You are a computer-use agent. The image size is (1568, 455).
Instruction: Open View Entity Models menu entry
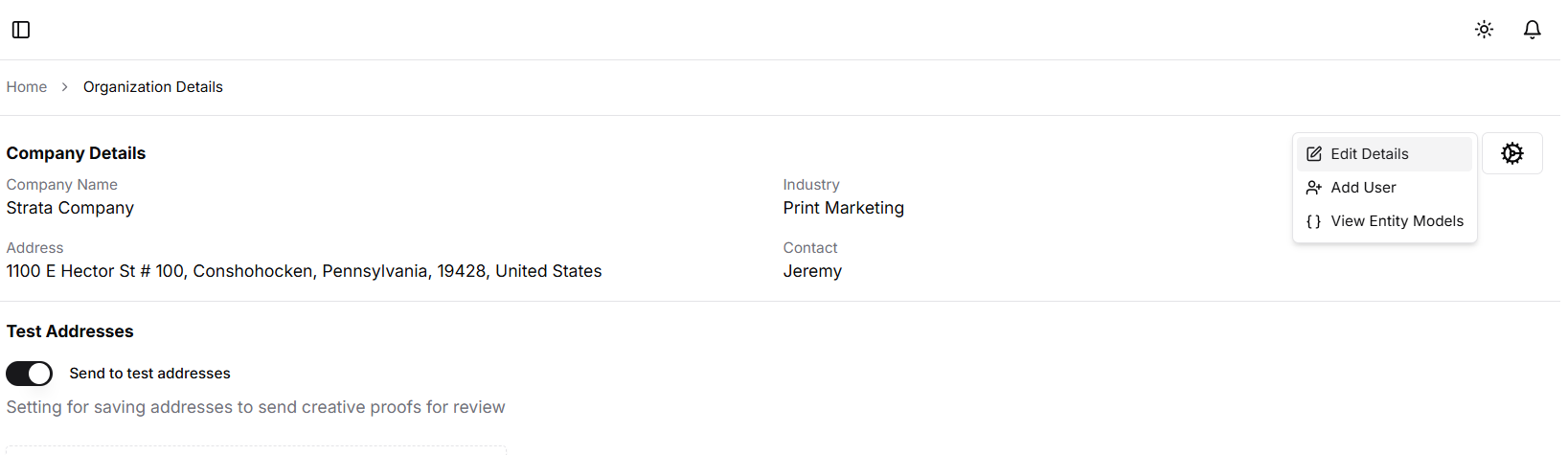pos(1384,221)
